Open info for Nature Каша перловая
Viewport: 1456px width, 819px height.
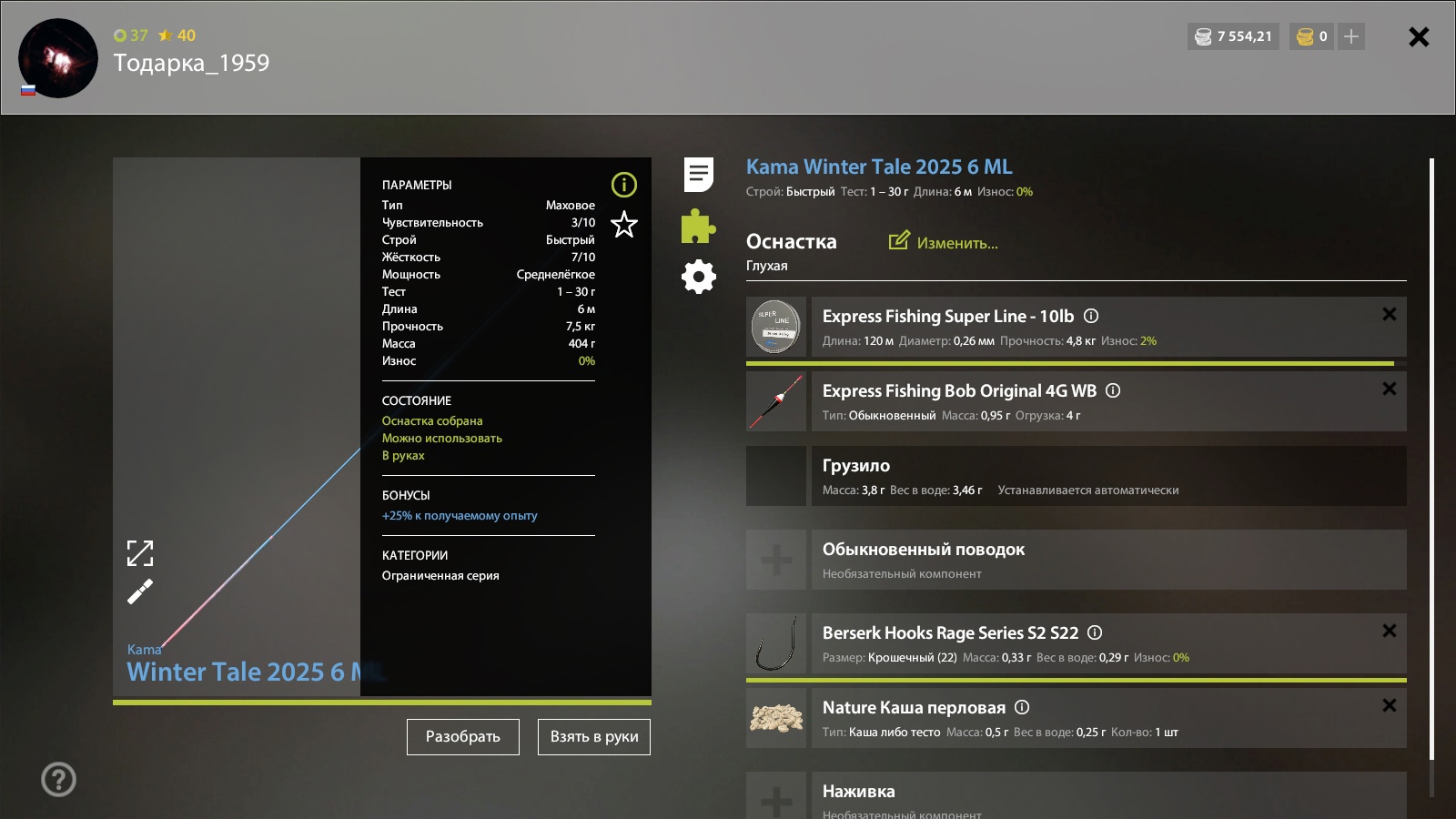click(x=1022, y=707)
